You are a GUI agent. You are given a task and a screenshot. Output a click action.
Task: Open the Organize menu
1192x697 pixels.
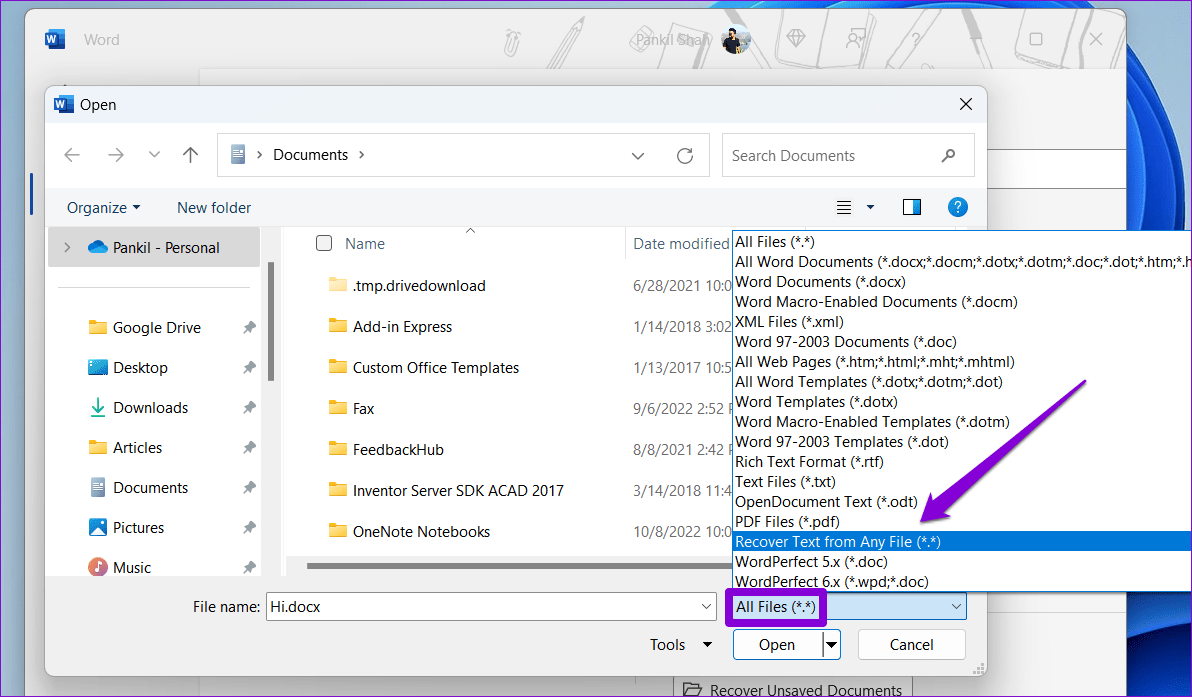click(102, 207)
